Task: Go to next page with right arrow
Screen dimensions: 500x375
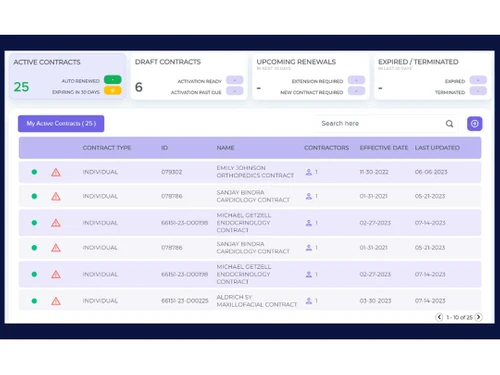Action: tap(478, 317)
